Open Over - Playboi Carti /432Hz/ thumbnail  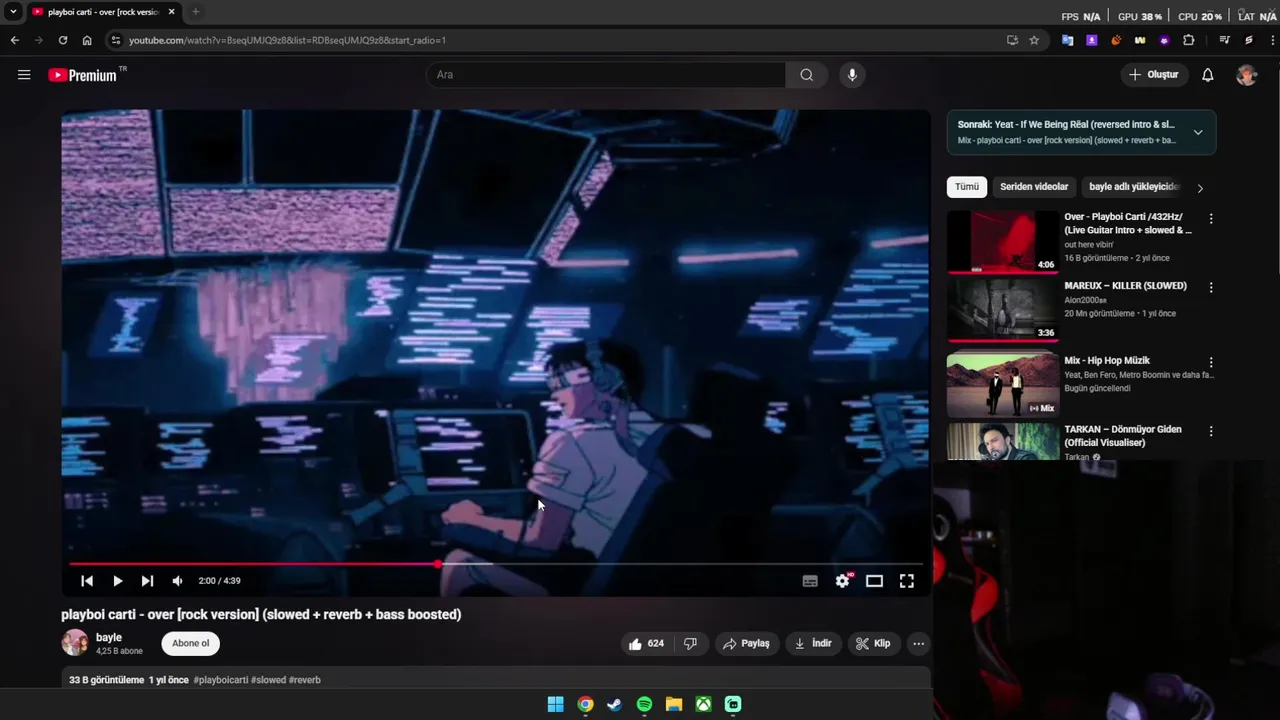[1003, 241]
